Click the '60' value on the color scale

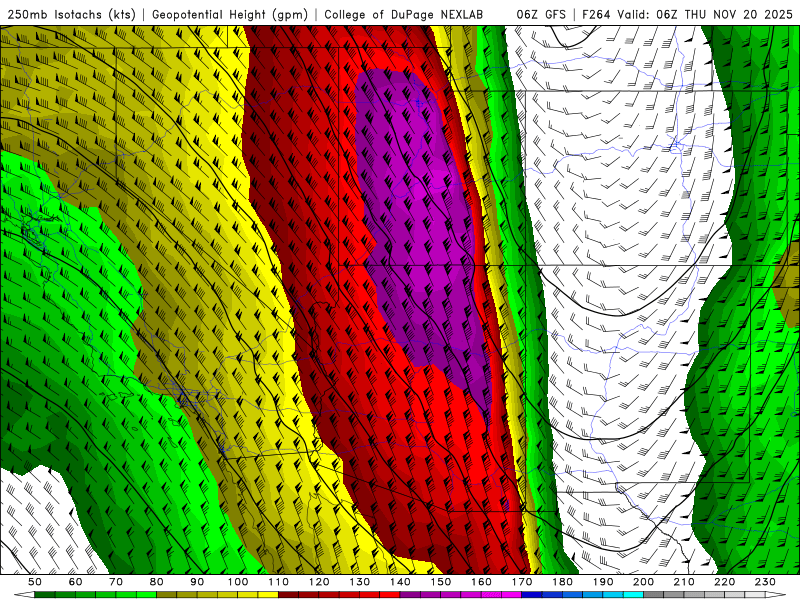(75, 582)
